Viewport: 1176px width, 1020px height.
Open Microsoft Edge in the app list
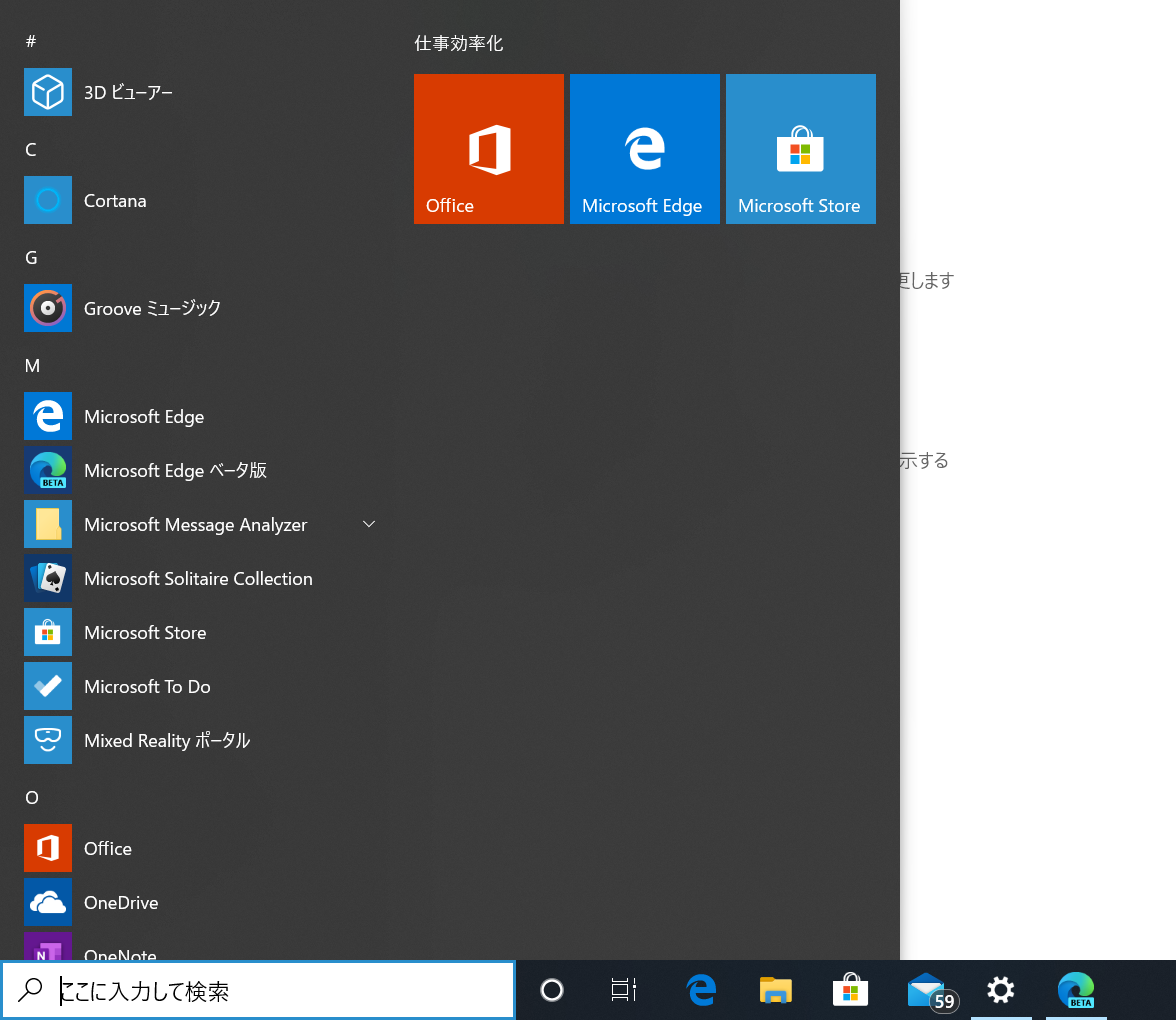tap(202, 416)
